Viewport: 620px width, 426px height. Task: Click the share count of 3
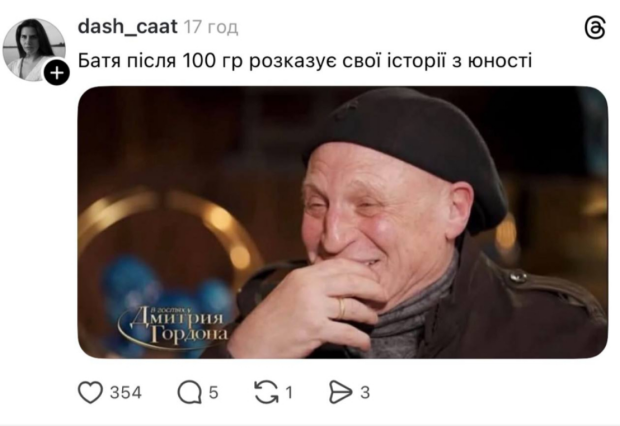tap(365, 393)
